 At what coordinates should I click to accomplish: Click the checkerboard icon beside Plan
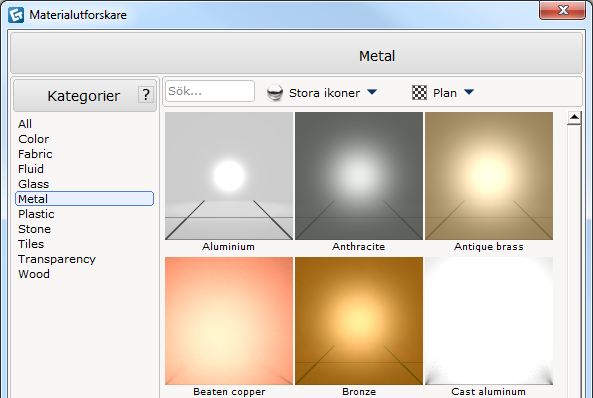click(419, 93)
